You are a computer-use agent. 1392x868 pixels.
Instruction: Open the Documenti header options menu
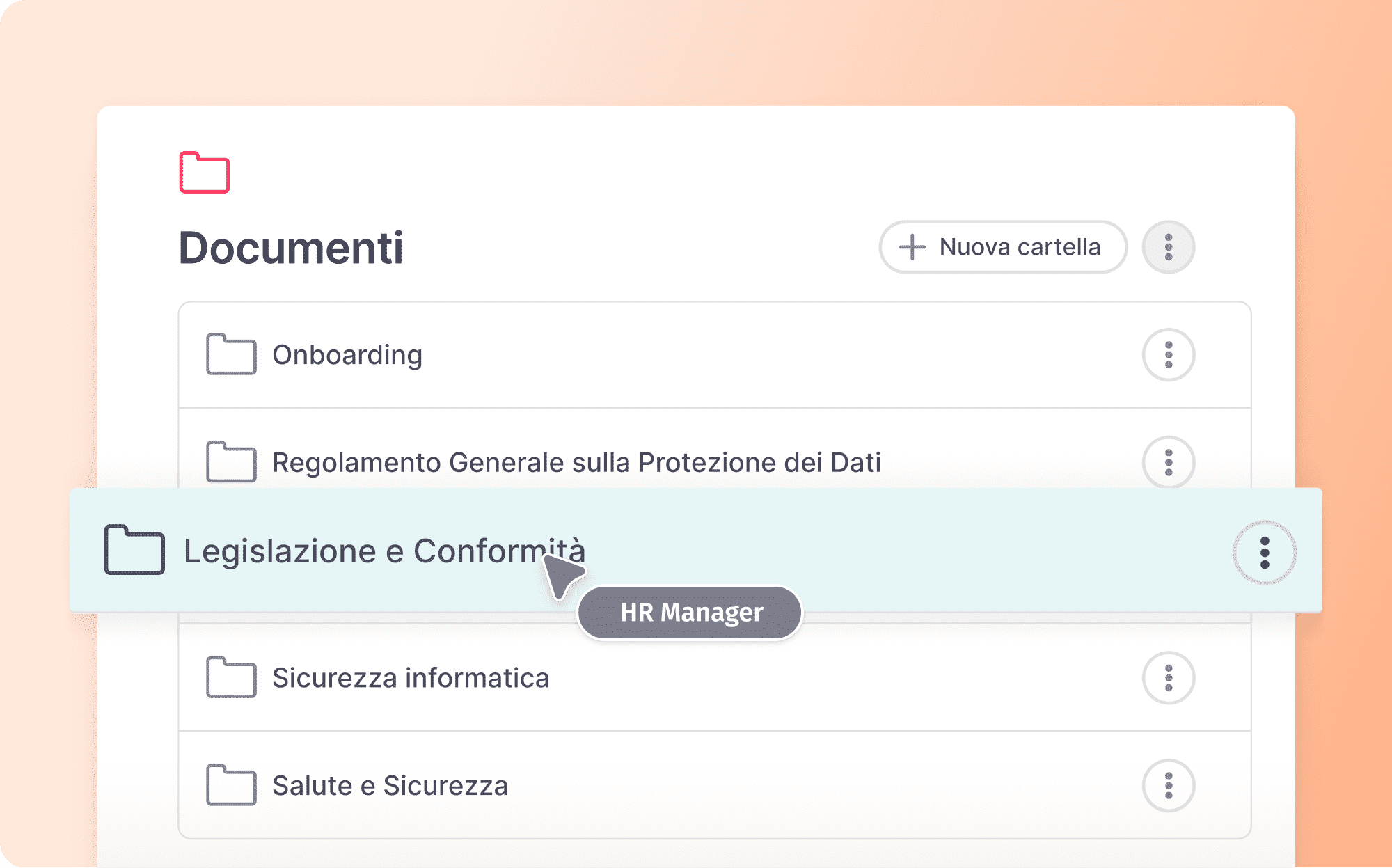(x=1169, y=247)
